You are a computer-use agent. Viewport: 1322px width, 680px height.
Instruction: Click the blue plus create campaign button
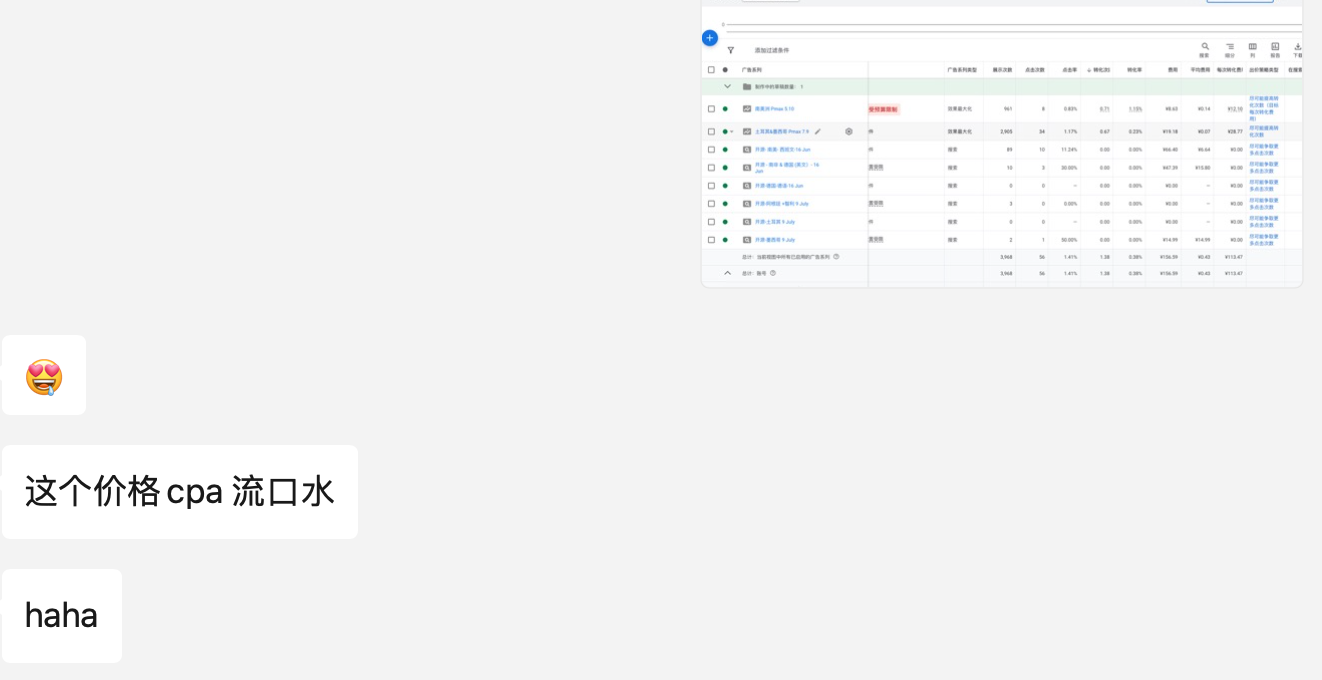710,38
